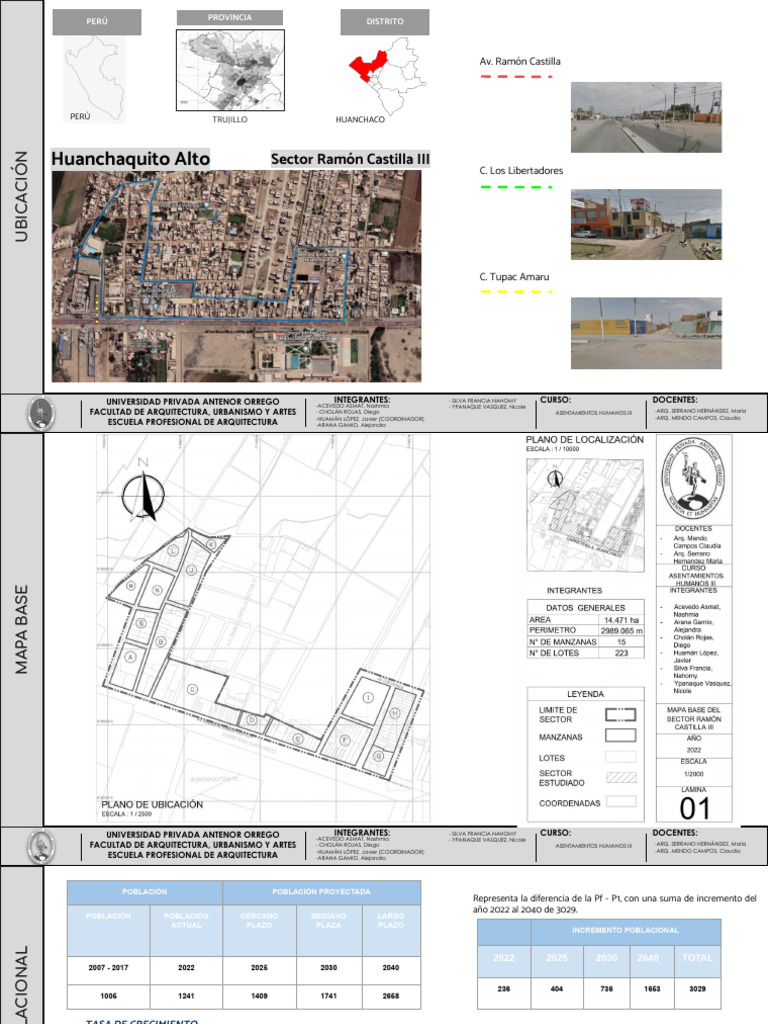The width and height of the screenshot is (768, 1024).
Task: Click the gray PROVINCIA header label
Action: pos(230,18)
